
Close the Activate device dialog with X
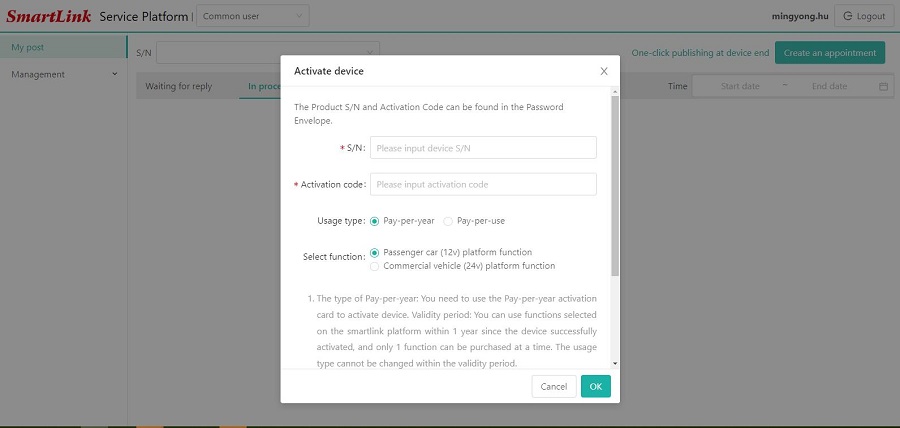pos(603,71)
